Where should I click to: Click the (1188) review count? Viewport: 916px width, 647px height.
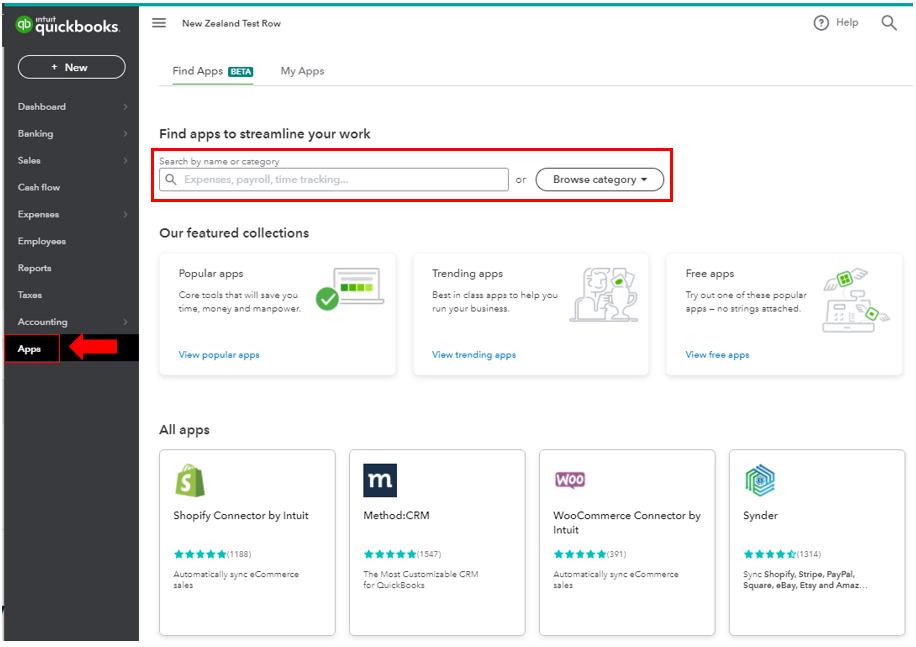239,554
